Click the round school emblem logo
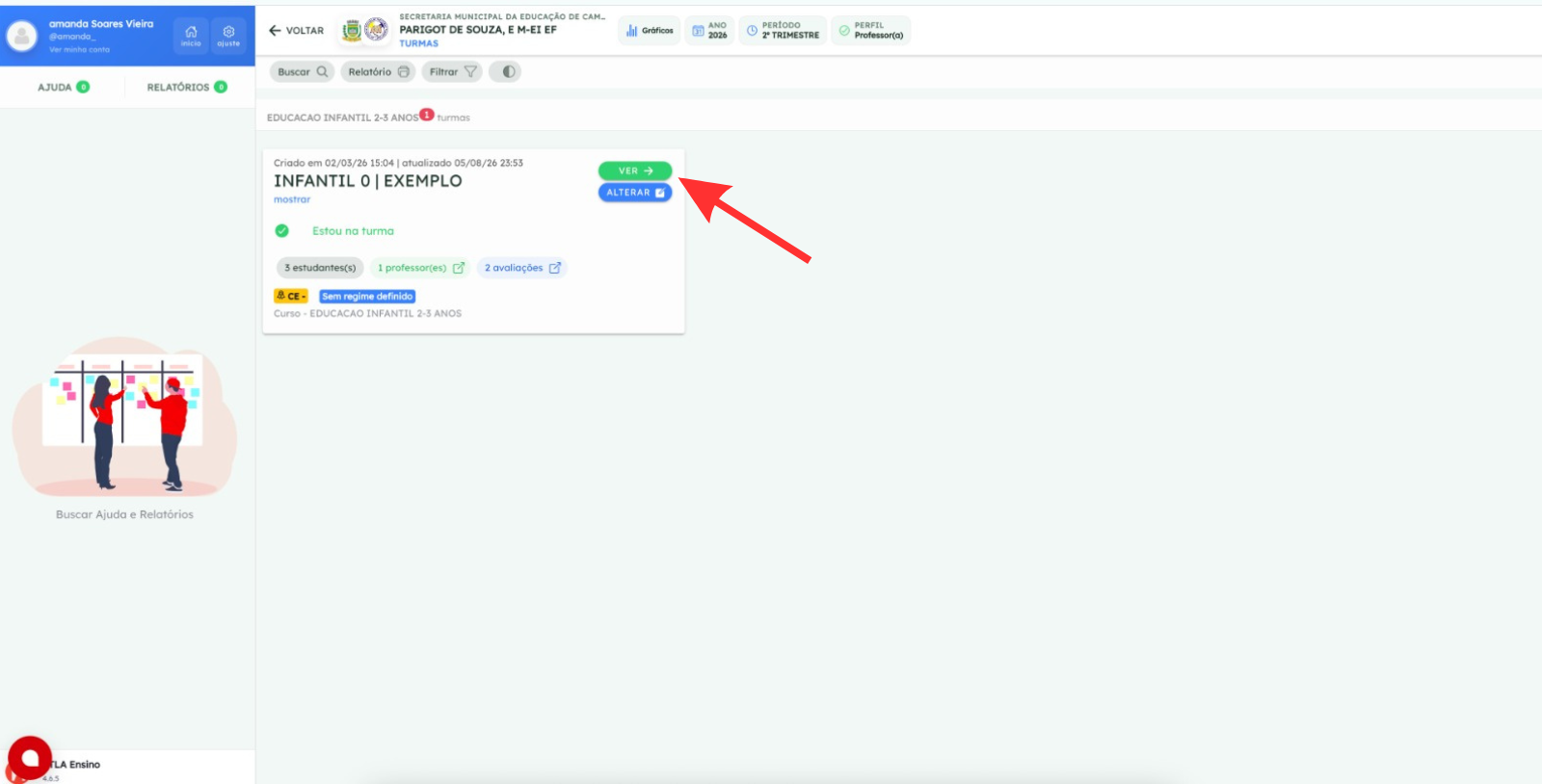The image size is (1542, 784). pyautogui.click(x=376, y=30)
